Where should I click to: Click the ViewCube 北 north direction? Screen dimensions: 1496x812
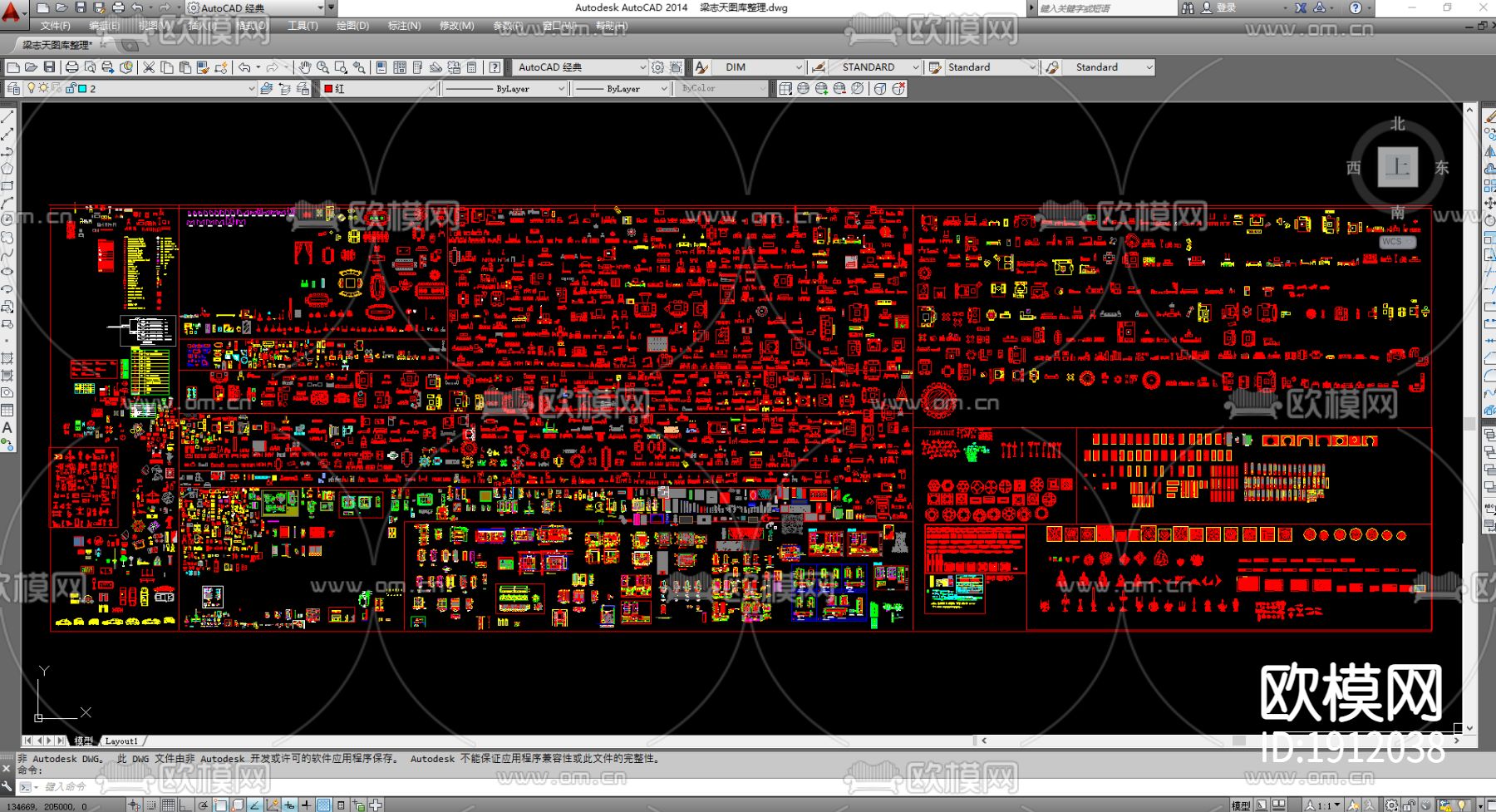(x=1398, y=124)
